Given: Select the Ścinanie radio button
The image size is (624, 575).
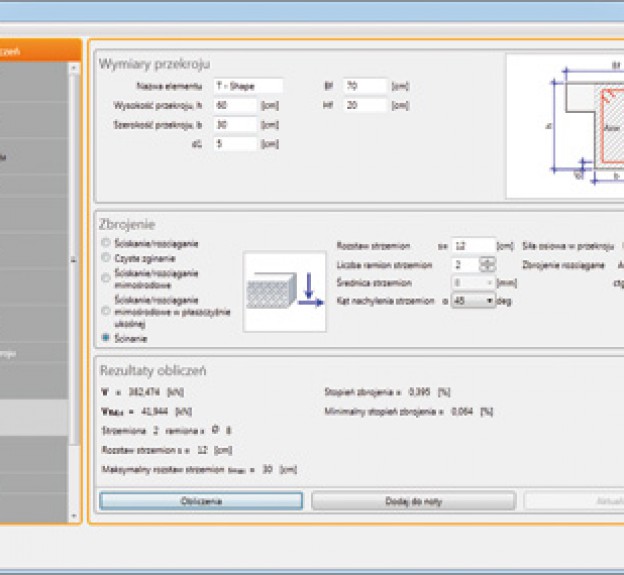Looking at the screenshot, I should pyautogui.click(x=107, y=339).
